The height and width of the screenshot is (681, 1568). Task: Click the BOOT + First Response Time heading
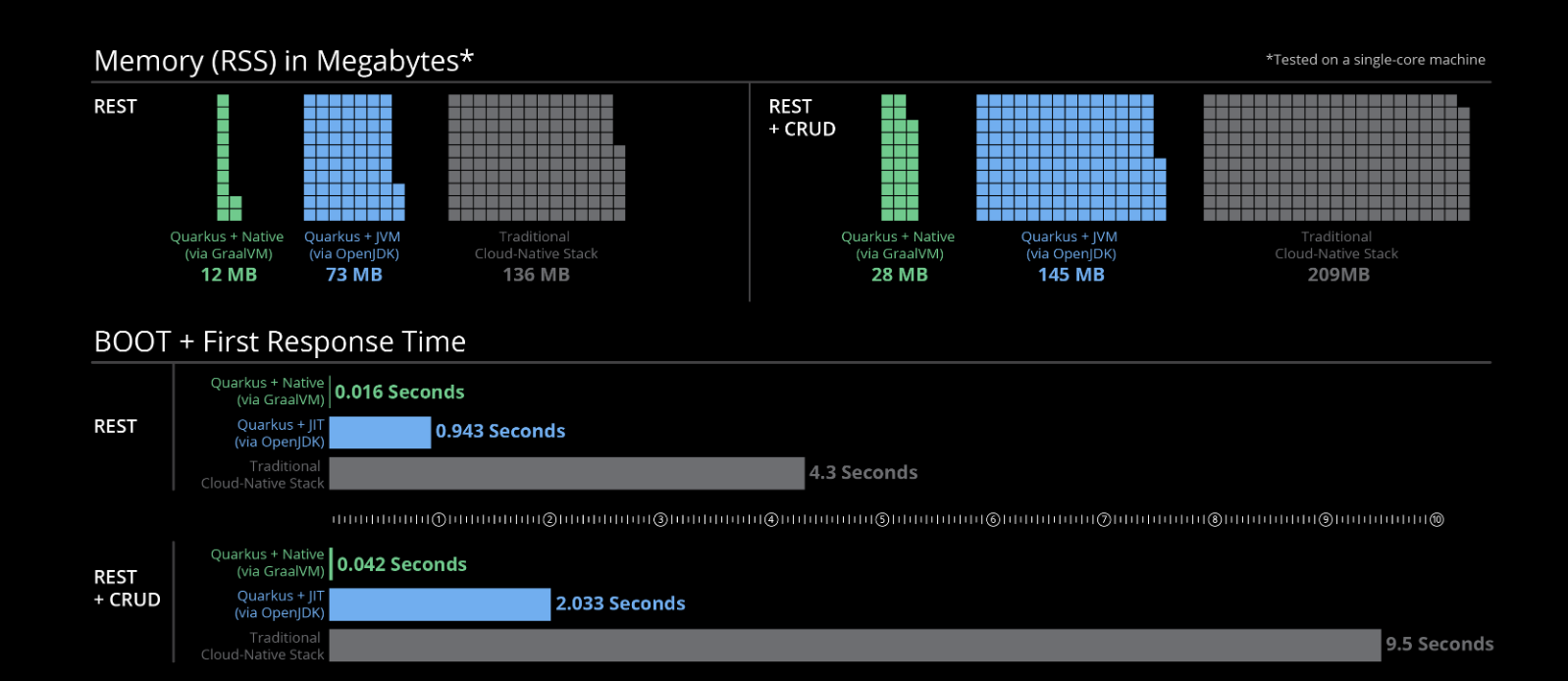click(280, 341)
